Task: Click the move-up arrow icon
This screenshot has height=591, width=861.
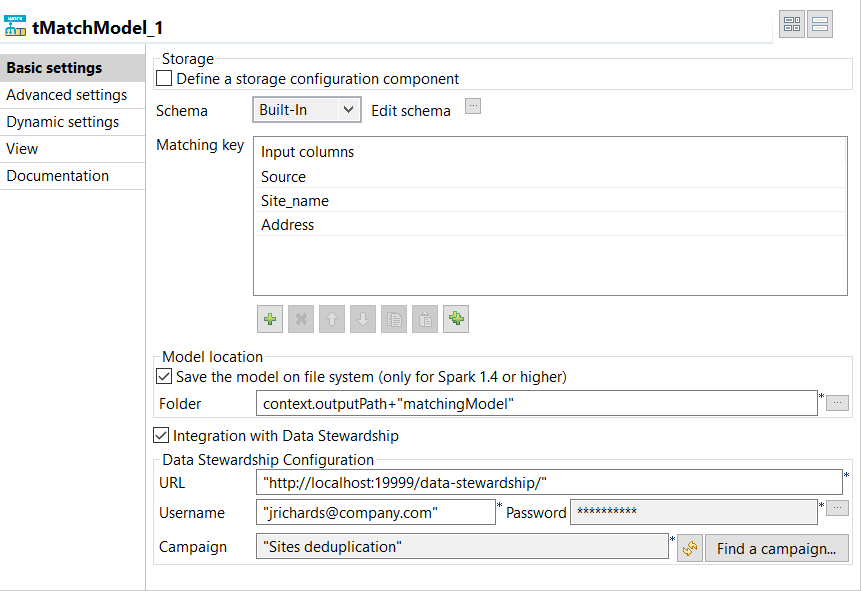Action: tap(332, 320)
